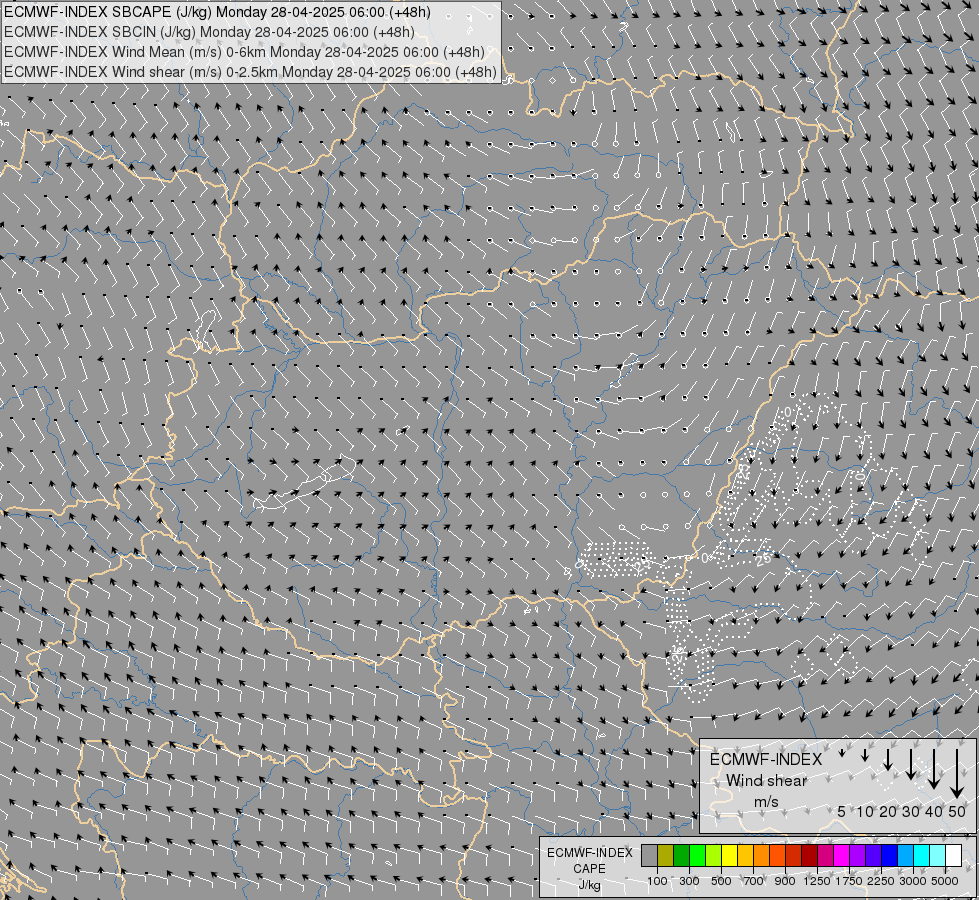The width and height of the screenshot is (979, 900).
Task: Click the '50' wind shear scale number
Action: (957, 811)
